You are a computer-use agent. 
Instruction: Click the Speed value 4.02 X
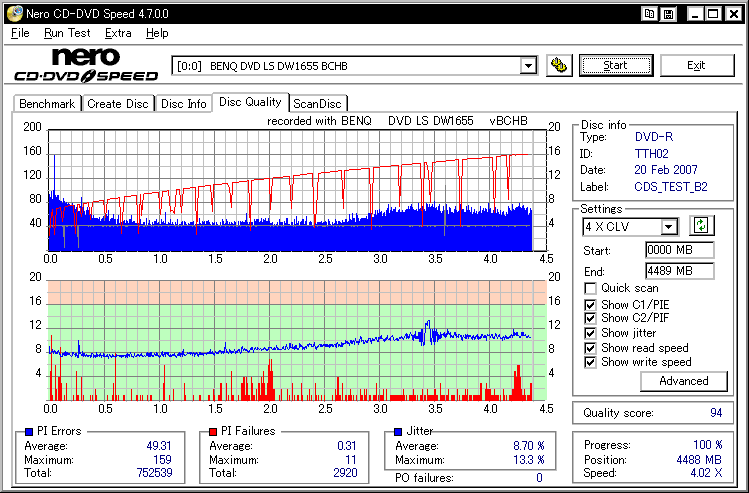(x=706, y=473)
